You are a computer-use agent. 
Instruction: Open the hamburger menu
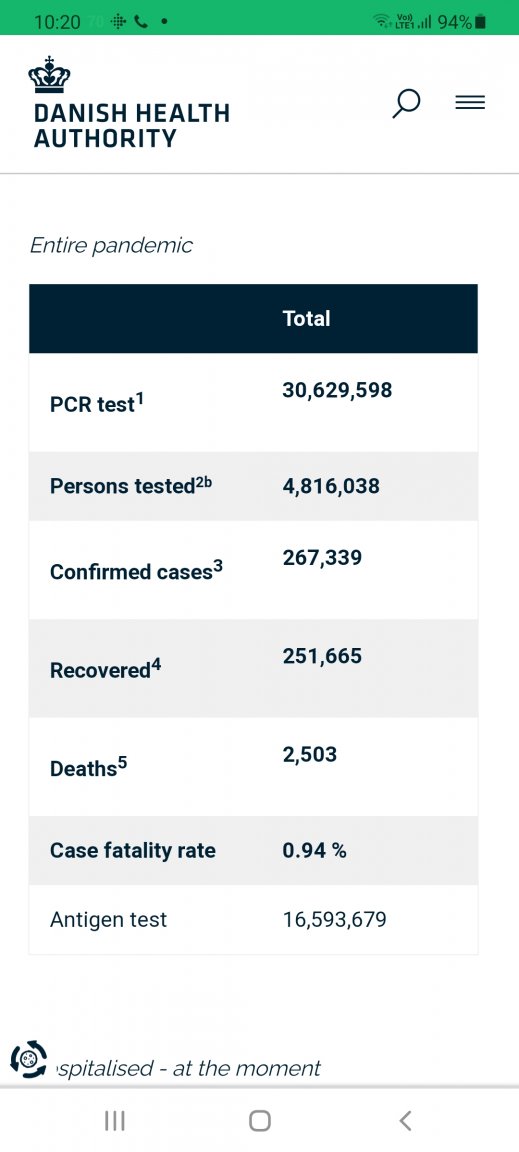click(x=470, y=103)
